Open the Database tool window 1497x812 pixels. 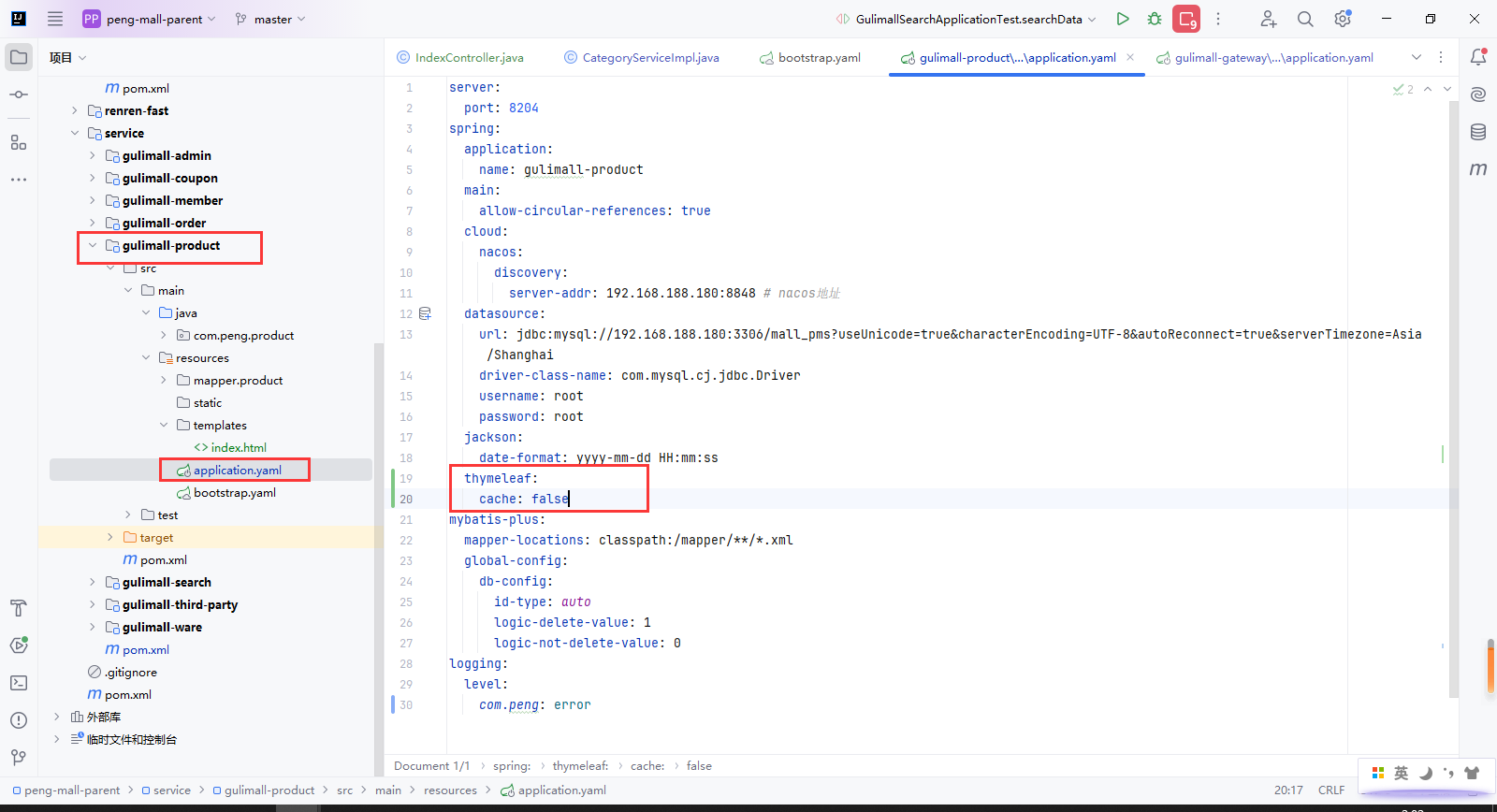[1478, 132]
